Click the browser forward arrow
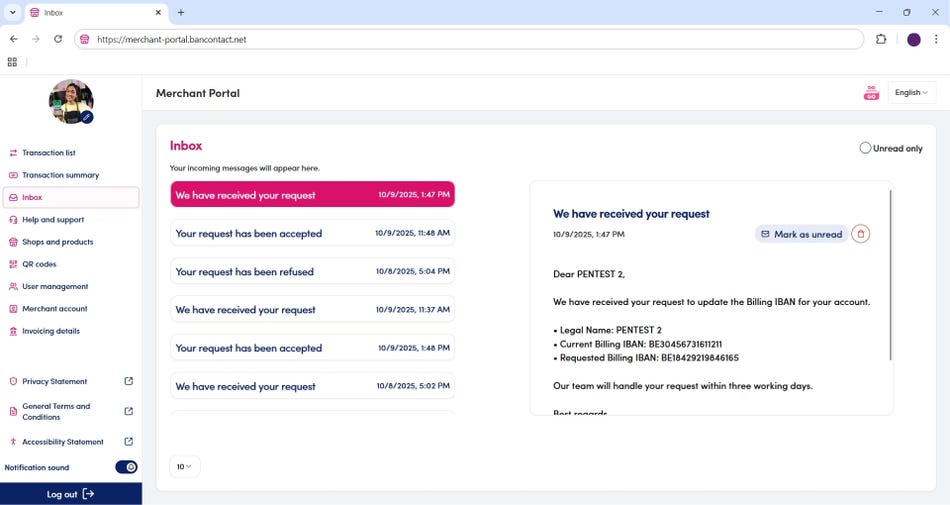Viewport: 950px width, 505px height. (36, 39)
